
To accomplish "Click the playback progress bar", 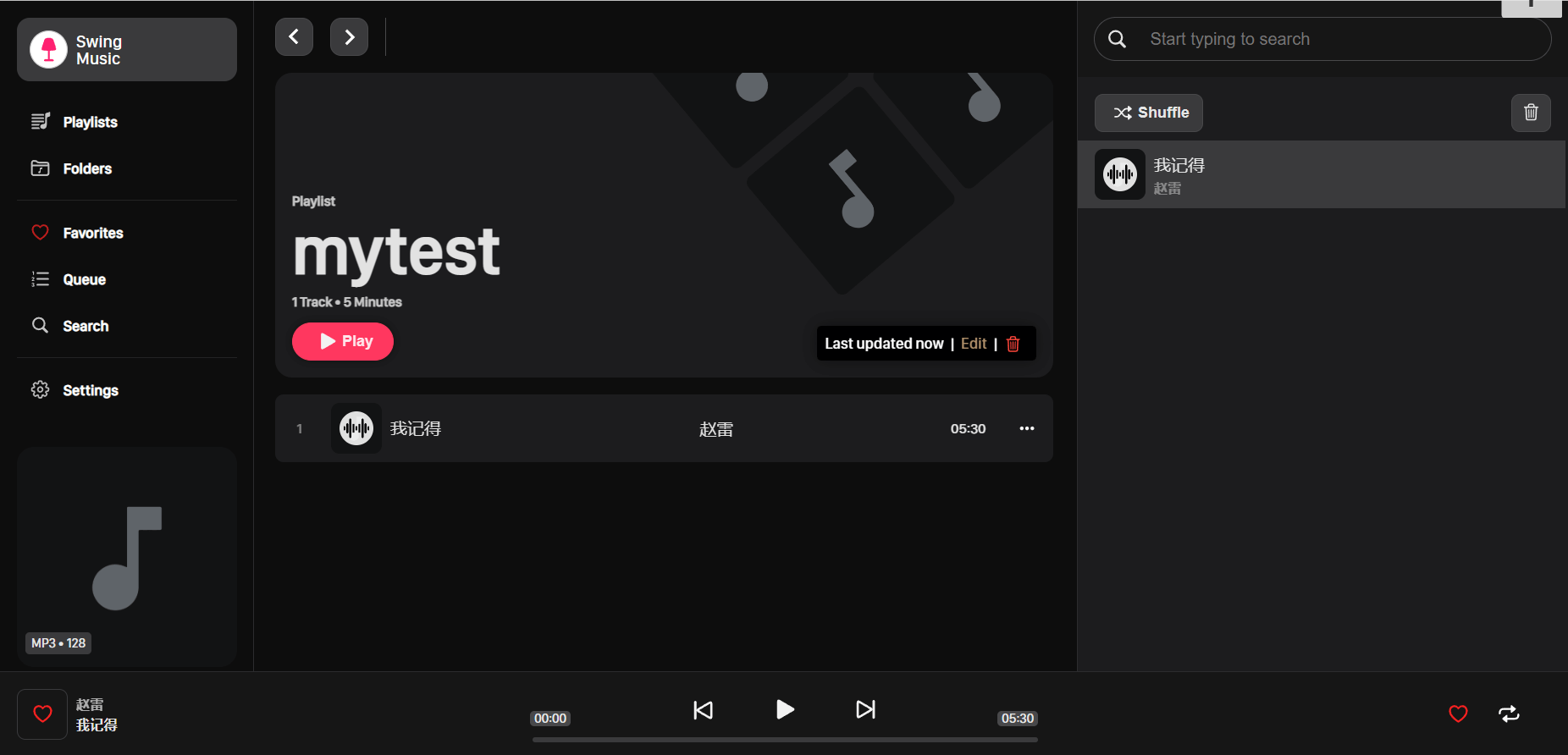I will 785,740.
